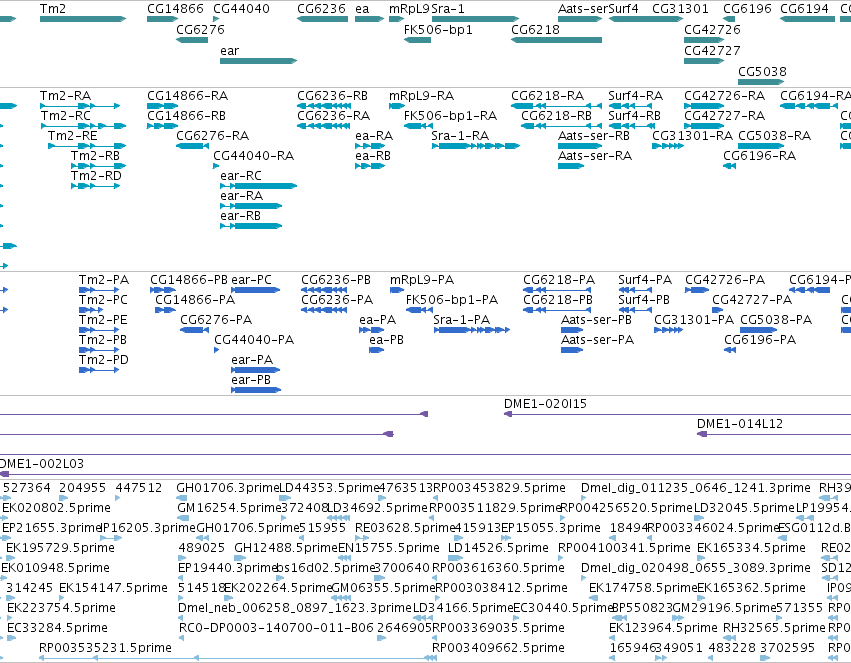Image resolution: width=851 pixels, height=663 pixels.
Task: Click the Tm2-PA protein feature
Action: [99, 290]
